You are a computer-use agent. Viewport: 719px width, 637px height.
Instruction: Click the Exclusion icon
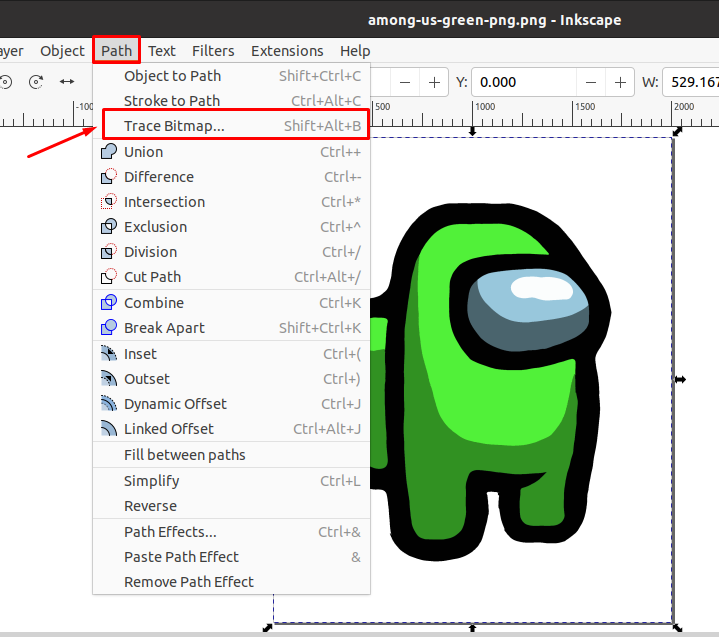(109, 227)
